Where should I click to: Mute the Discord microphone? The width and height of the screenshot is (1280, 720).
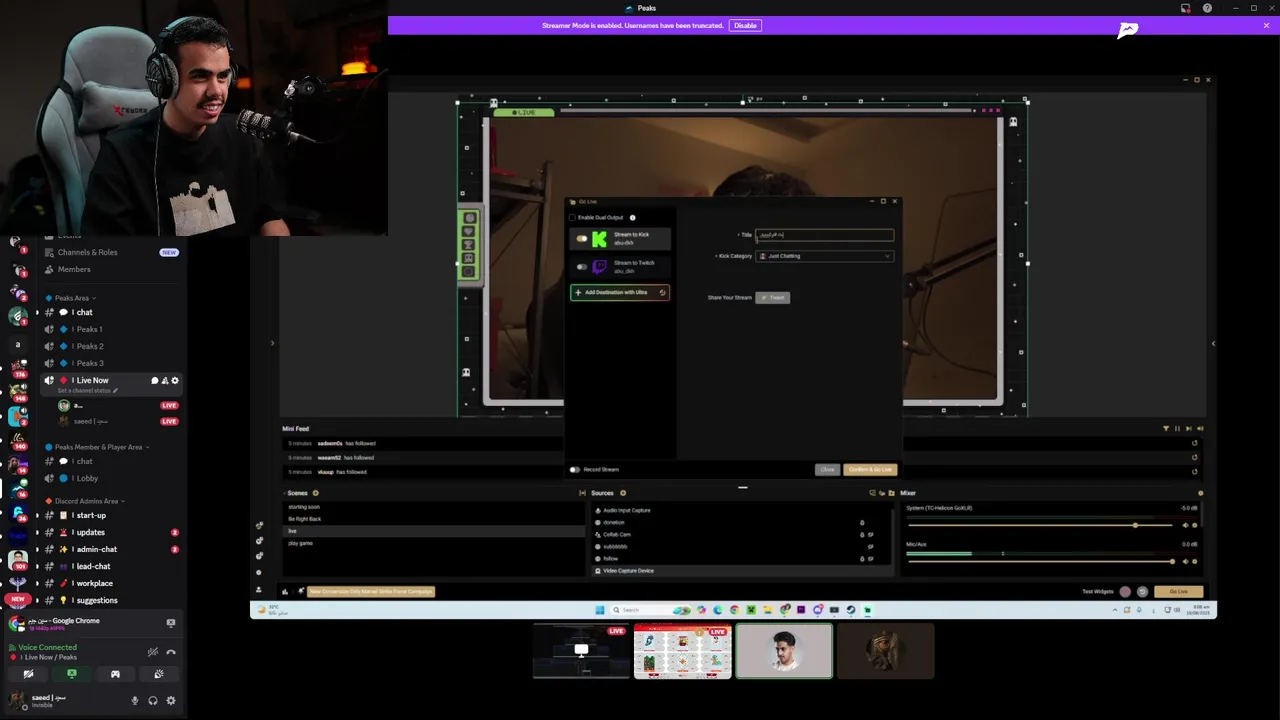pos(135,701)
